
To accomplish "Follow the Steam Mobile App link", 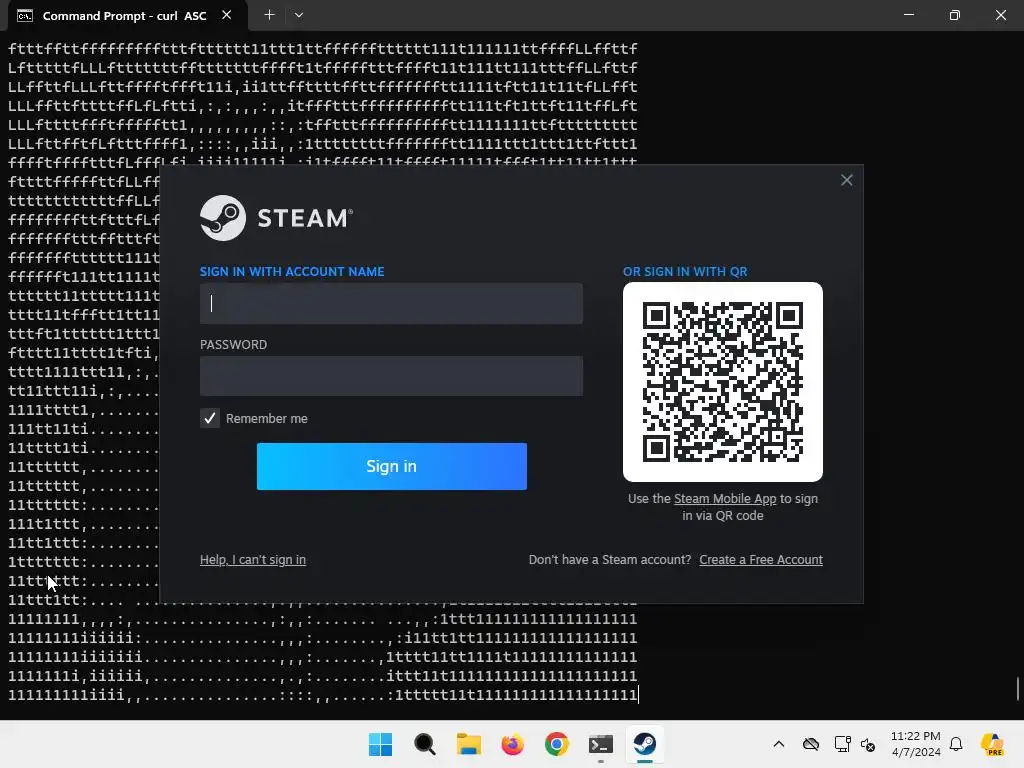I will tap(725, 499).
